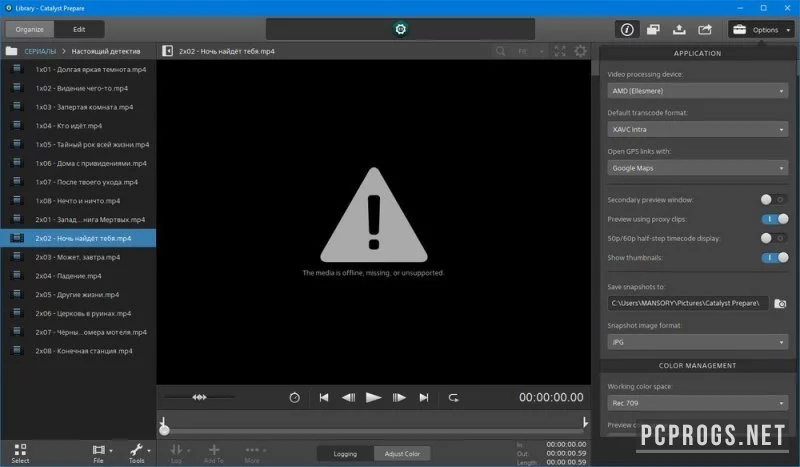Click Настоящий детектив breadcrumb
Viewport: 800px width, 467px height.
pos(106,52)
